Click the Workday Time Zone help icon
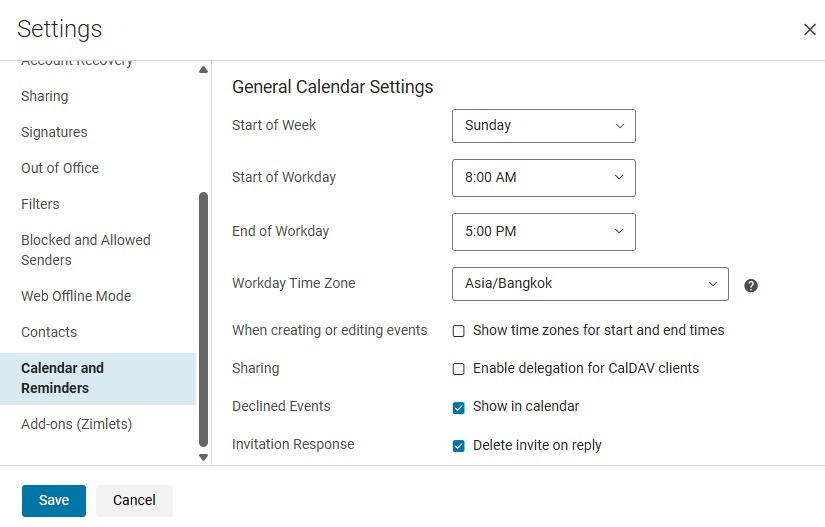The height and width of the screenshot is (527, 825). click(x=751, y=285)
